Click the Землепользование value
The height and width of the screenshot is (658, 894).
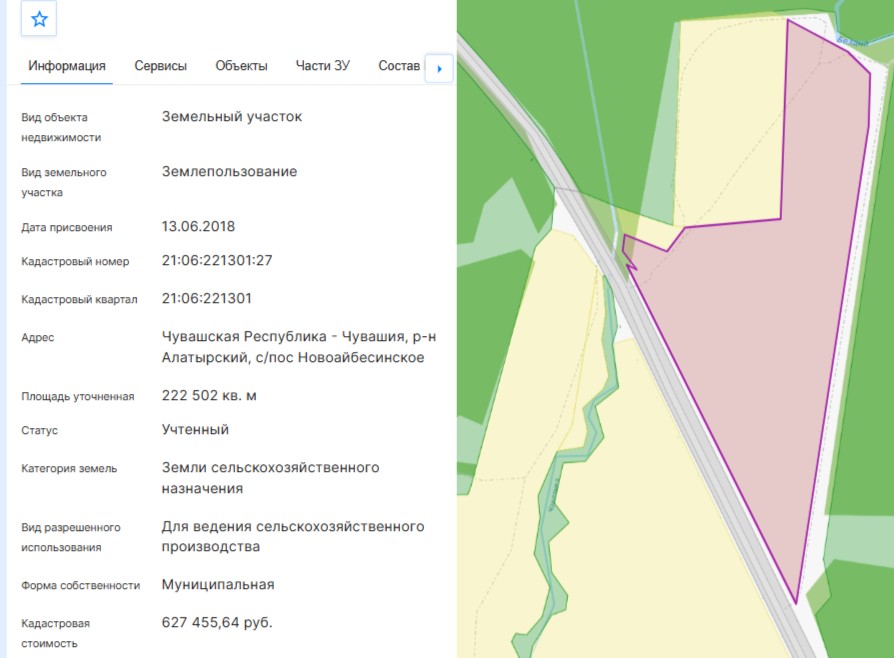click(x=229, y=172)
